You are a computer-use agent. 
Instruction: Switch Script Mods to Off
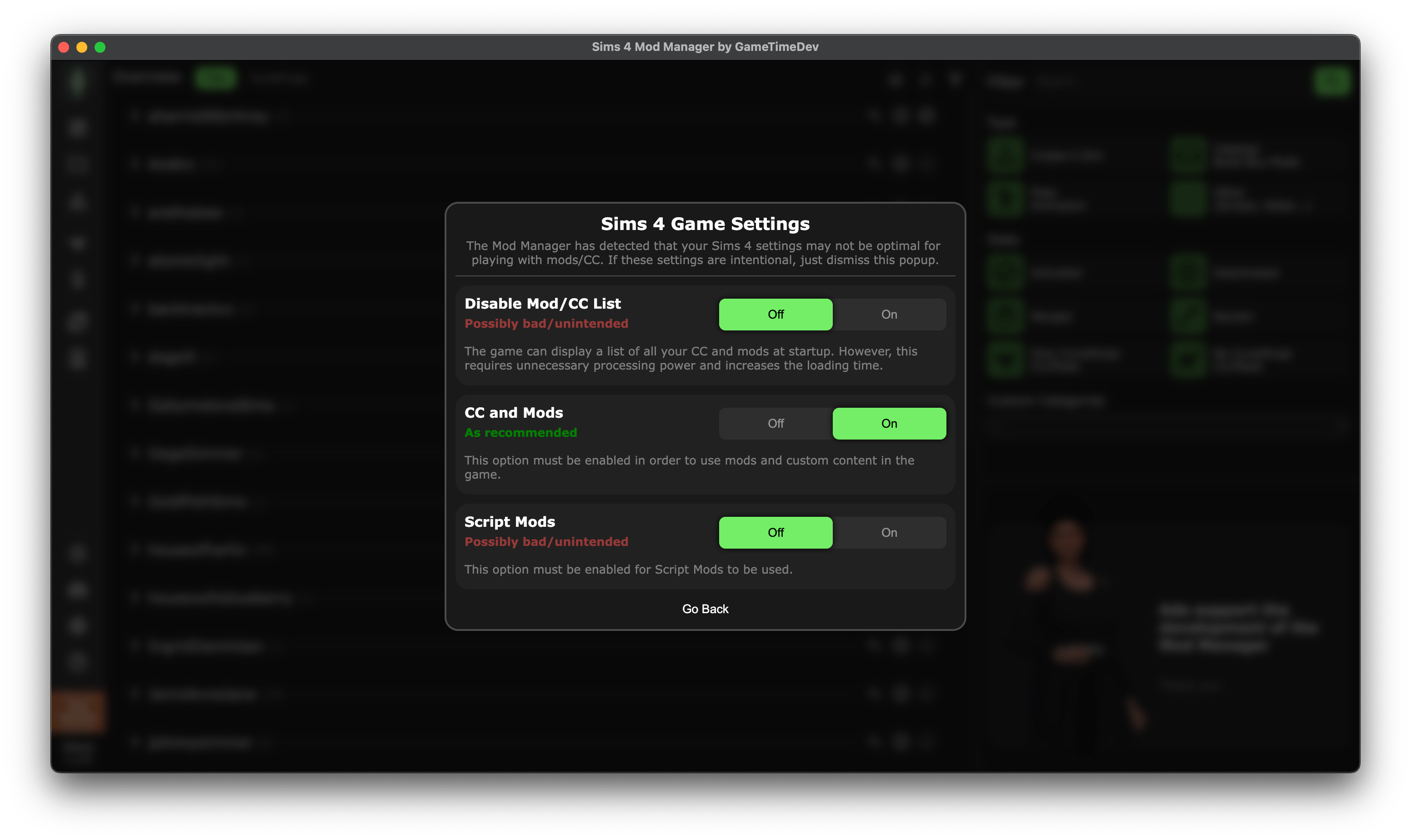click(776, 533)
